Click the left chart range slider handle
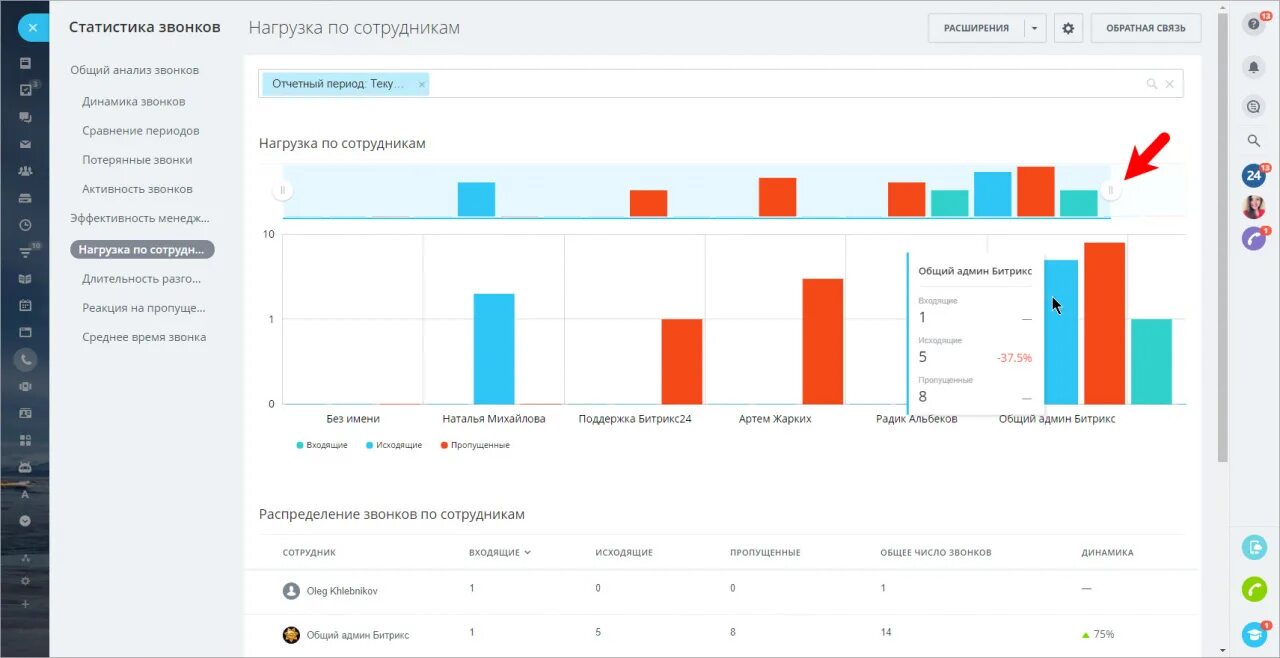 (282, 190)
